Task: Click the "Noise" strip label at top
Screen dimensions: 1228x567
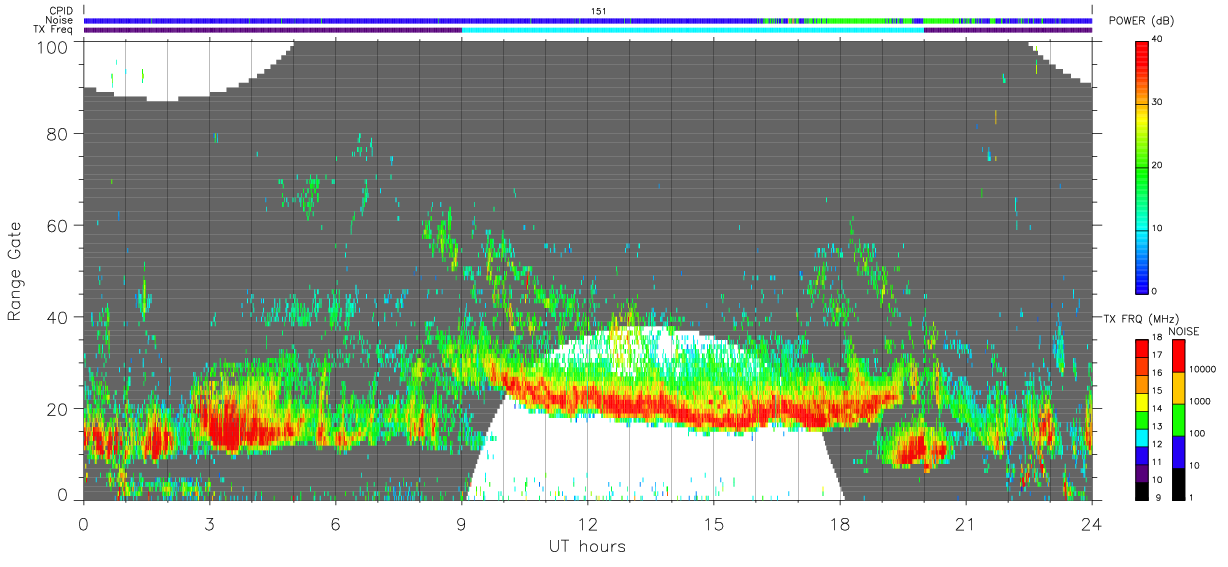Action: pyautogui.click(x=59, y=20)
